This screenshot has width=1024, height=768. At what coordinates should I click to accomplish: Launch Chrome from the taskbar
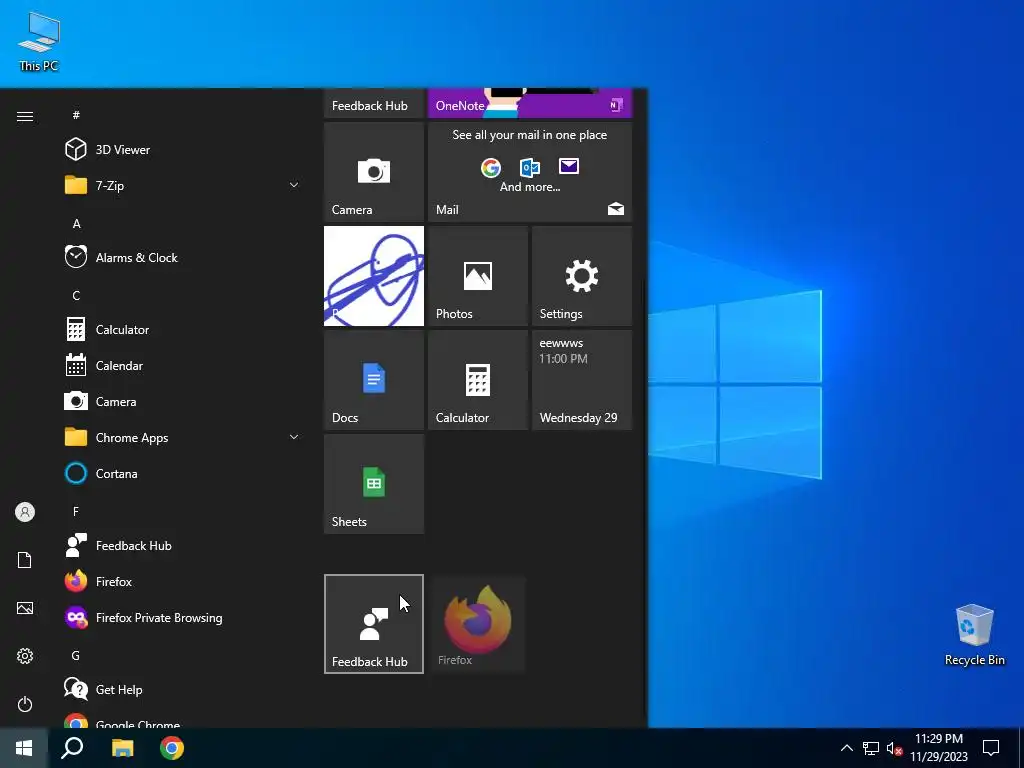point(172,748)
